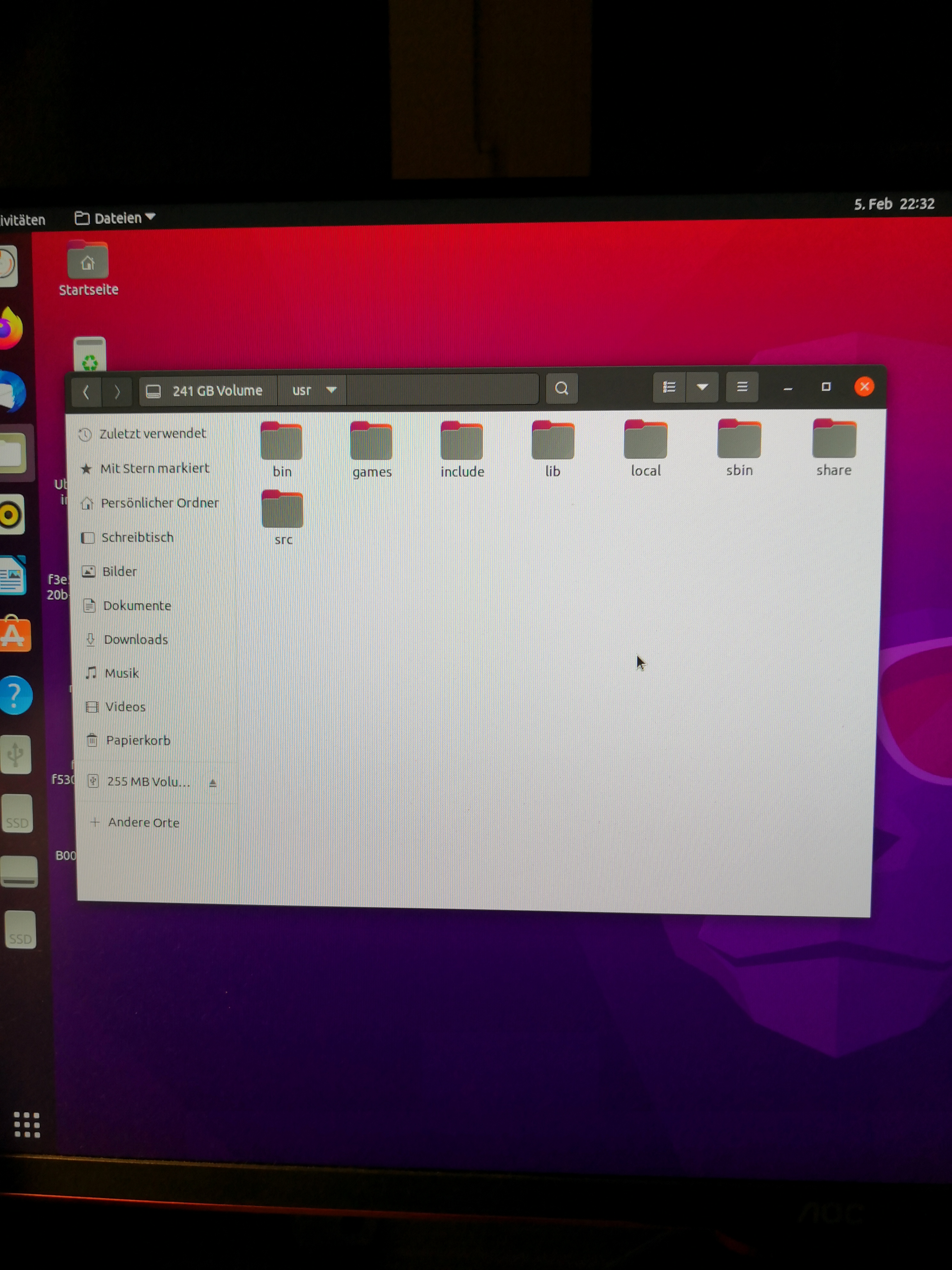Show applications grid in dock

27,1124
